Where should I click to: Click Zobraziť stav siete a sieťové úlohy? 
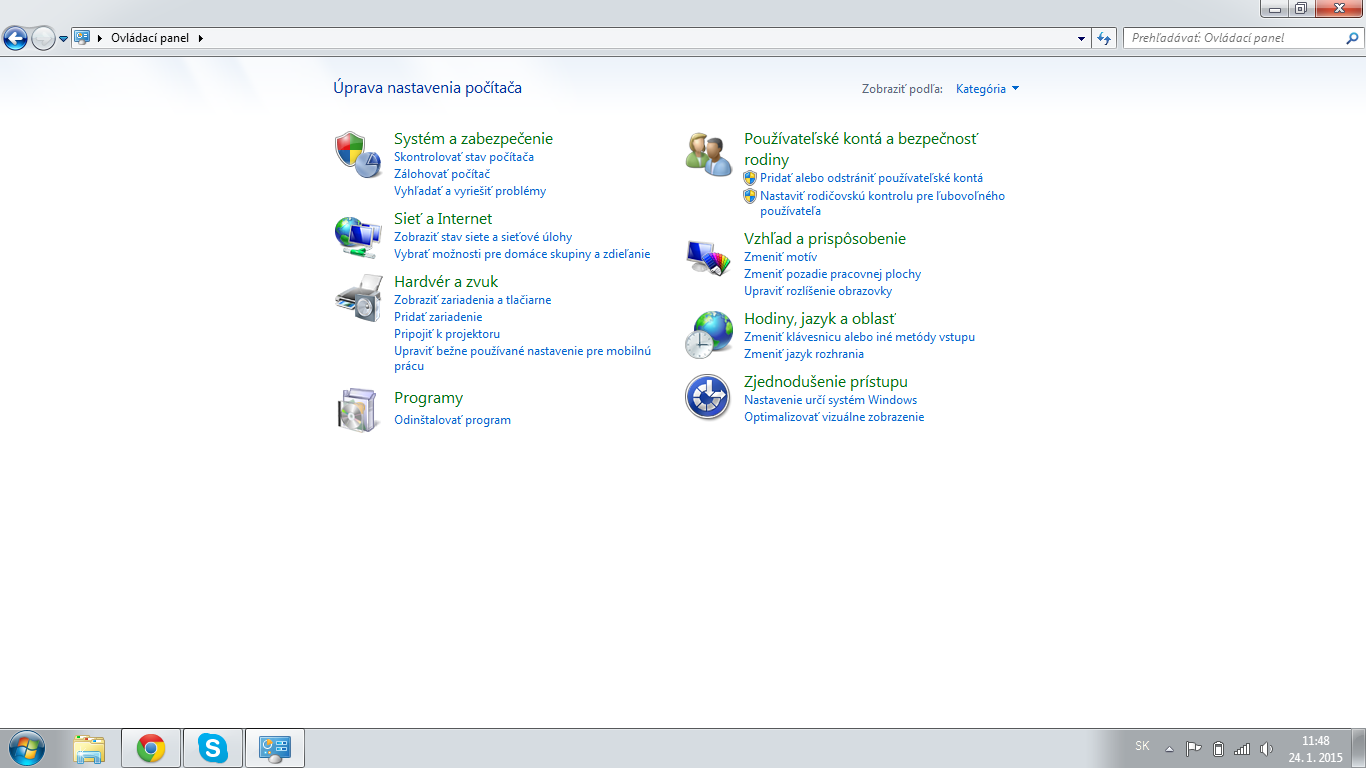pyautogui.click(x=483, y=237)
